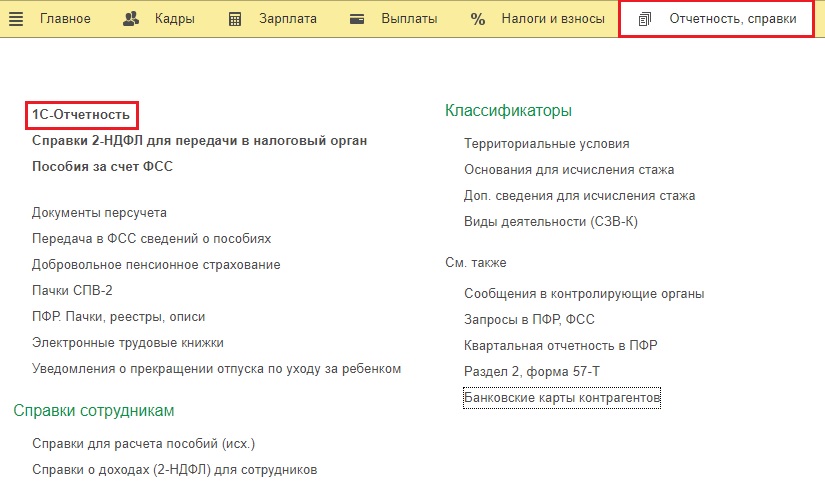
Task: Click the documents icon for Отчетность, справки
Action: [645, 19]
